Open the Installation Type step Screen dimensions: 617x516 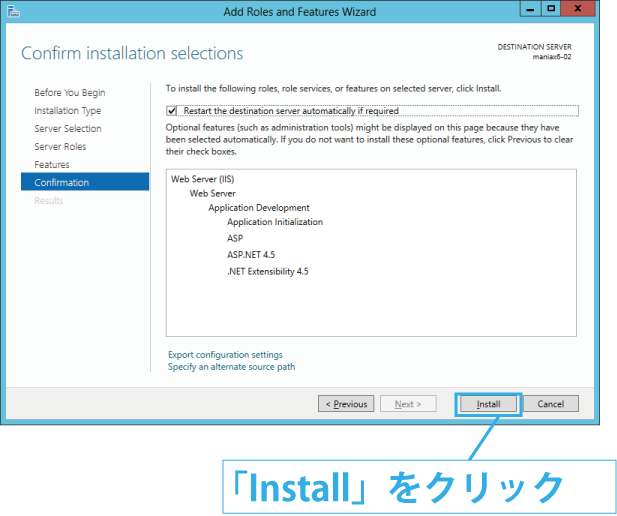point(67,111)
